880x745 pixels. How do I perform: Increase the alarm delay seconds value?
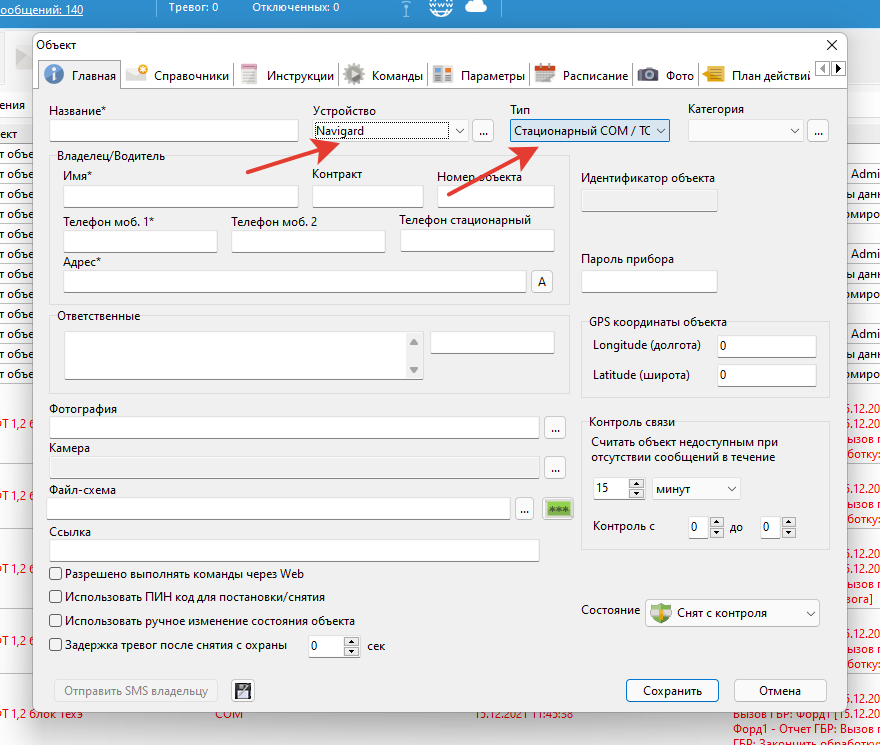351,641
